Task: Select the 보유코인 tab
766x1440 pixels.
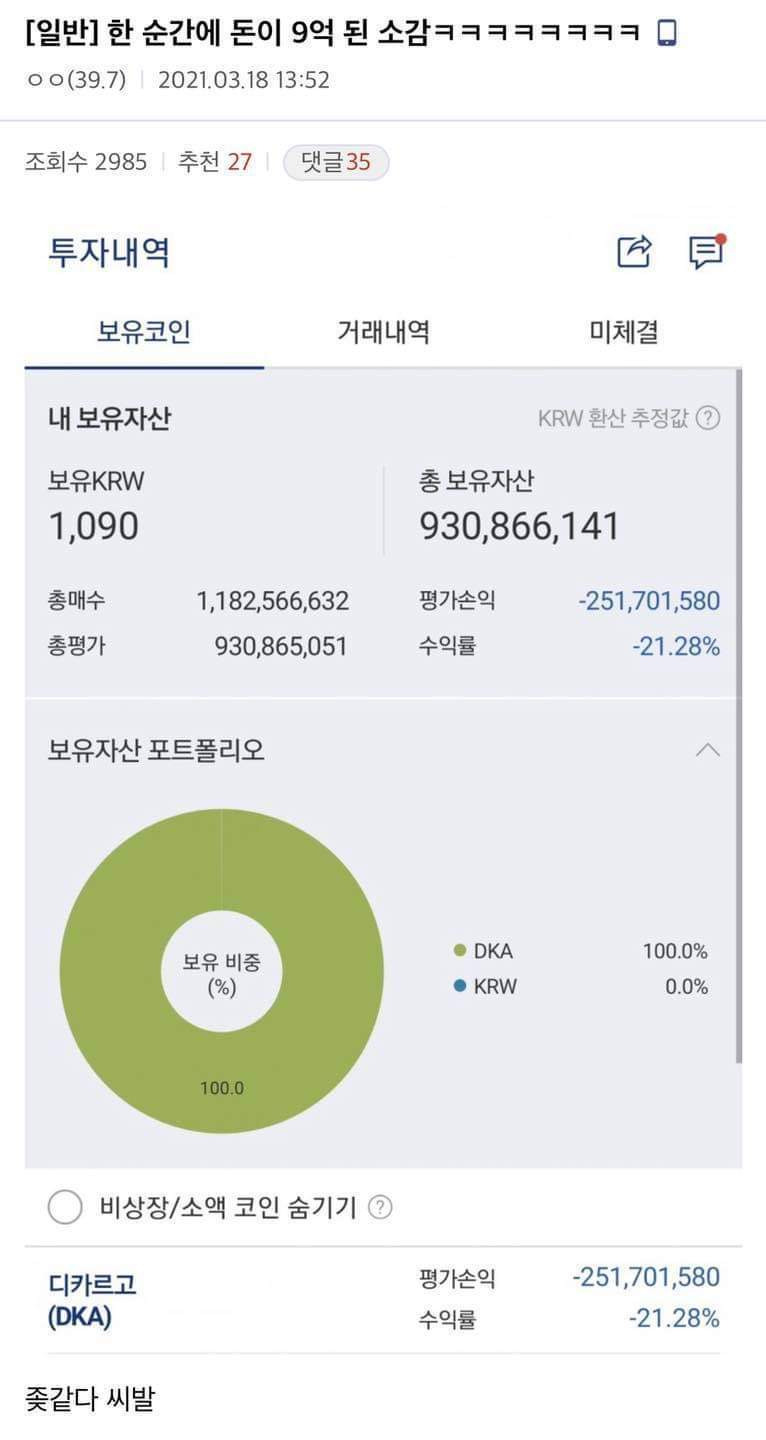Action: [x=144, y=332]
